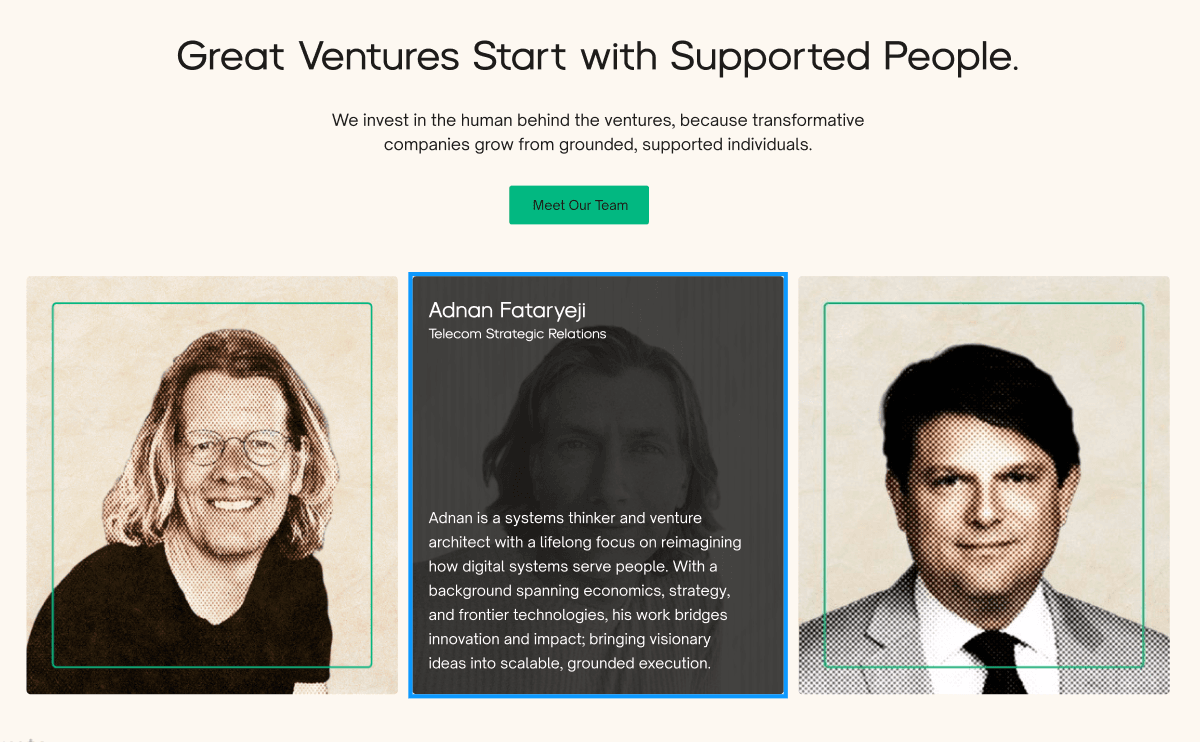The width and height of the screenshot is (1200, 742).
Task: Click the Meet Our Team button
Action: (x=578, y=204)
